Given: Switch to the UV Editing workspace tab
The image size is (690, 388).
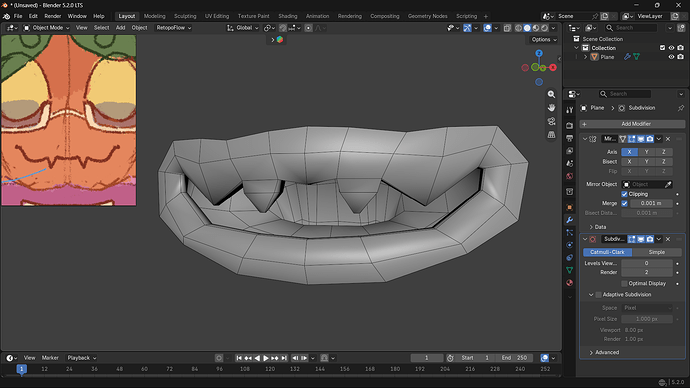Looking at the screenshot, I should coord(217,16).
